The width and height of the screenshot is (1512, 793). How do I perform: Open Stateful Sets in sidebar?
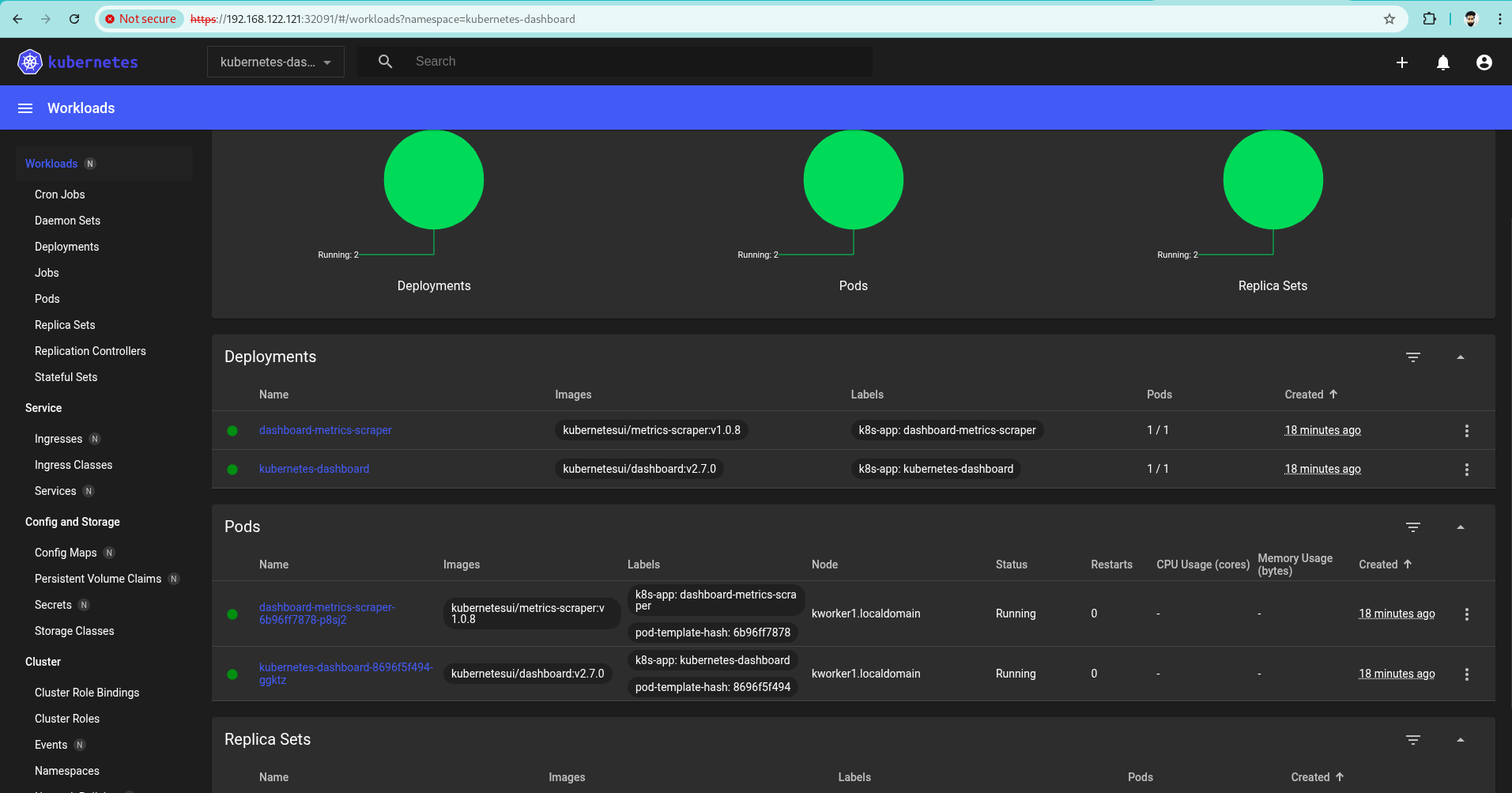coord(66,377)
